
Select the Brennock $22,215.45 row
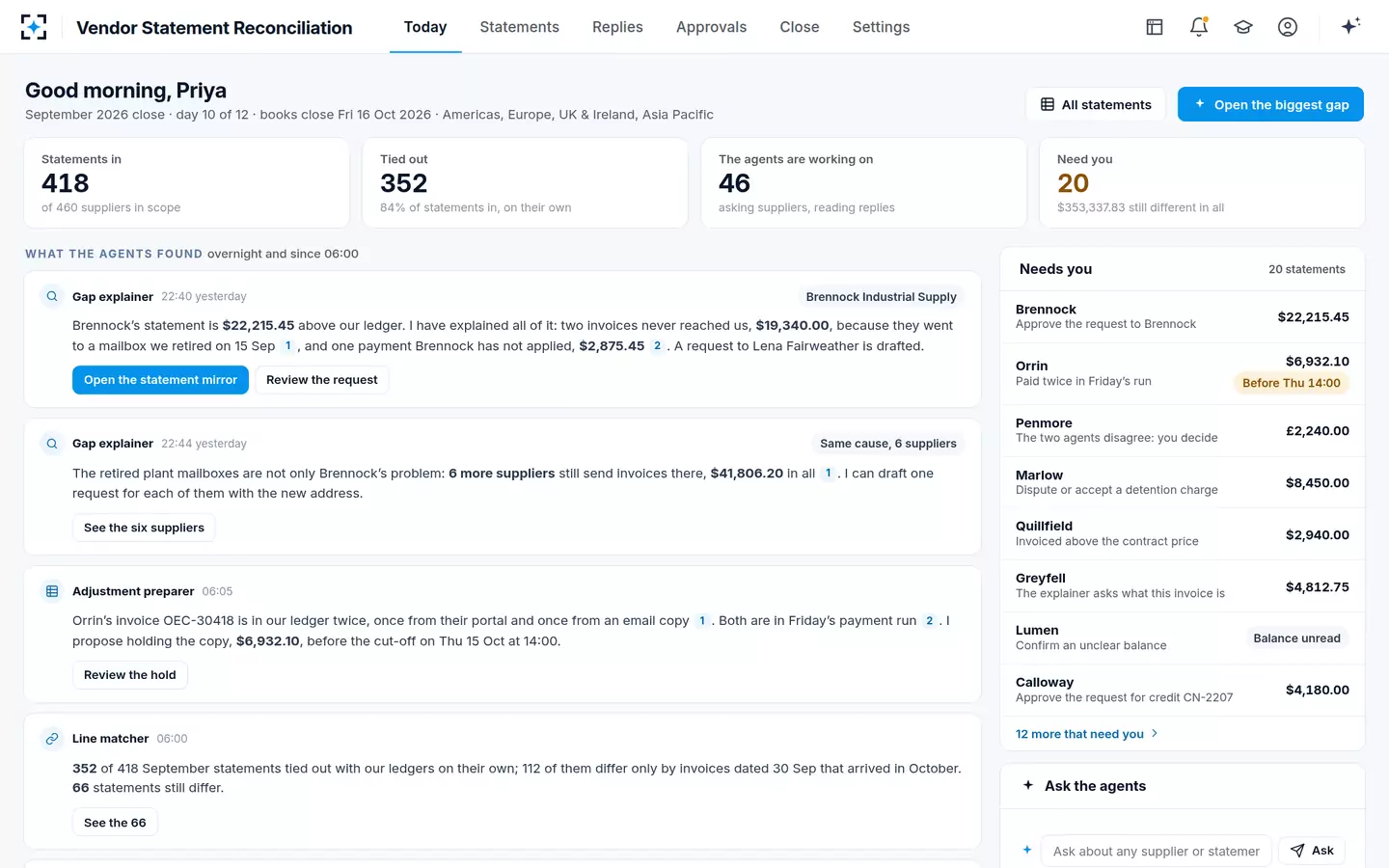[1183, 316]
